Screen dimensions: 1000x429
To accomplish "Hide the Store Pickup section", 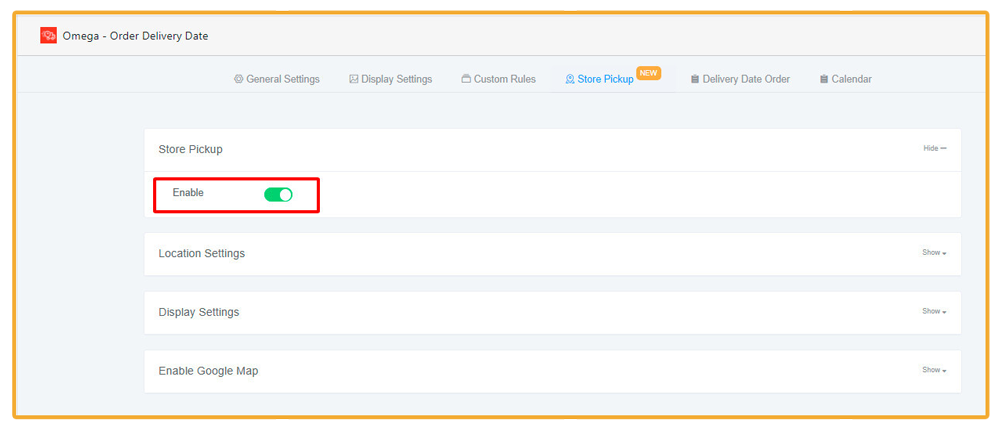I will coord(934,149).
